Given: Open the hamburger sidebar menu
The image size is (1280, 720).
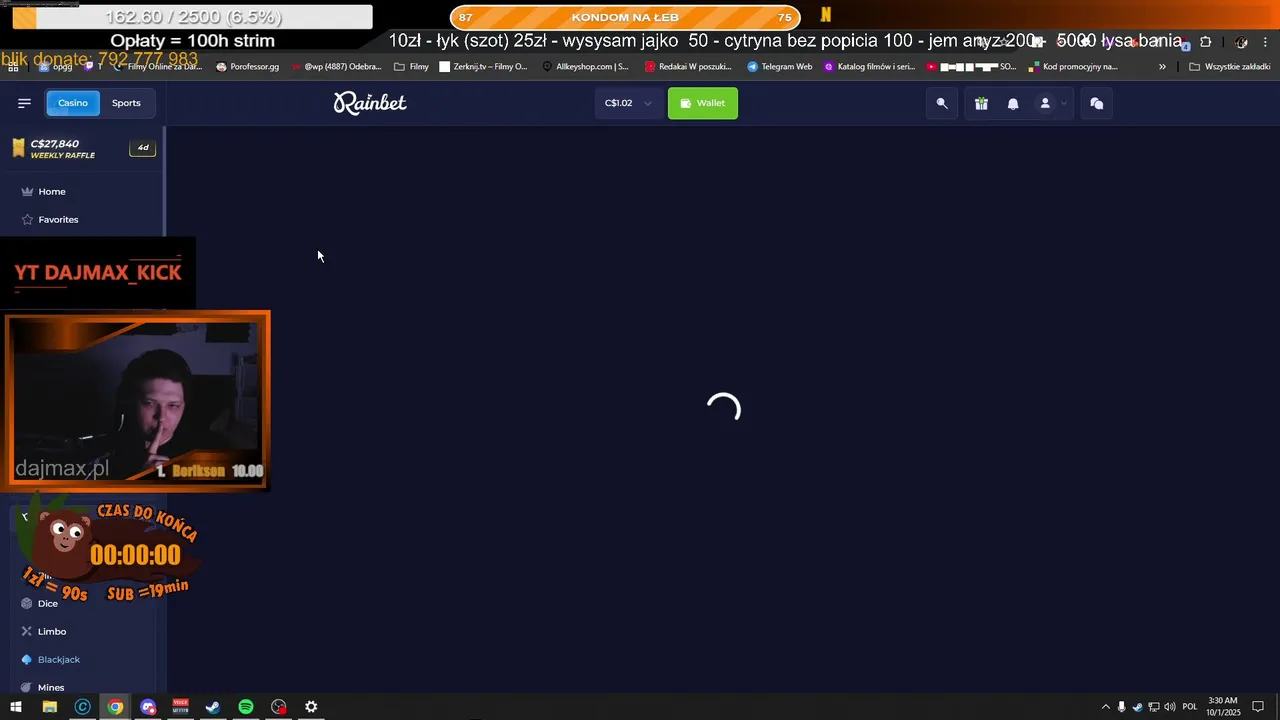Looking at the screenshot, I should (24, 103).
